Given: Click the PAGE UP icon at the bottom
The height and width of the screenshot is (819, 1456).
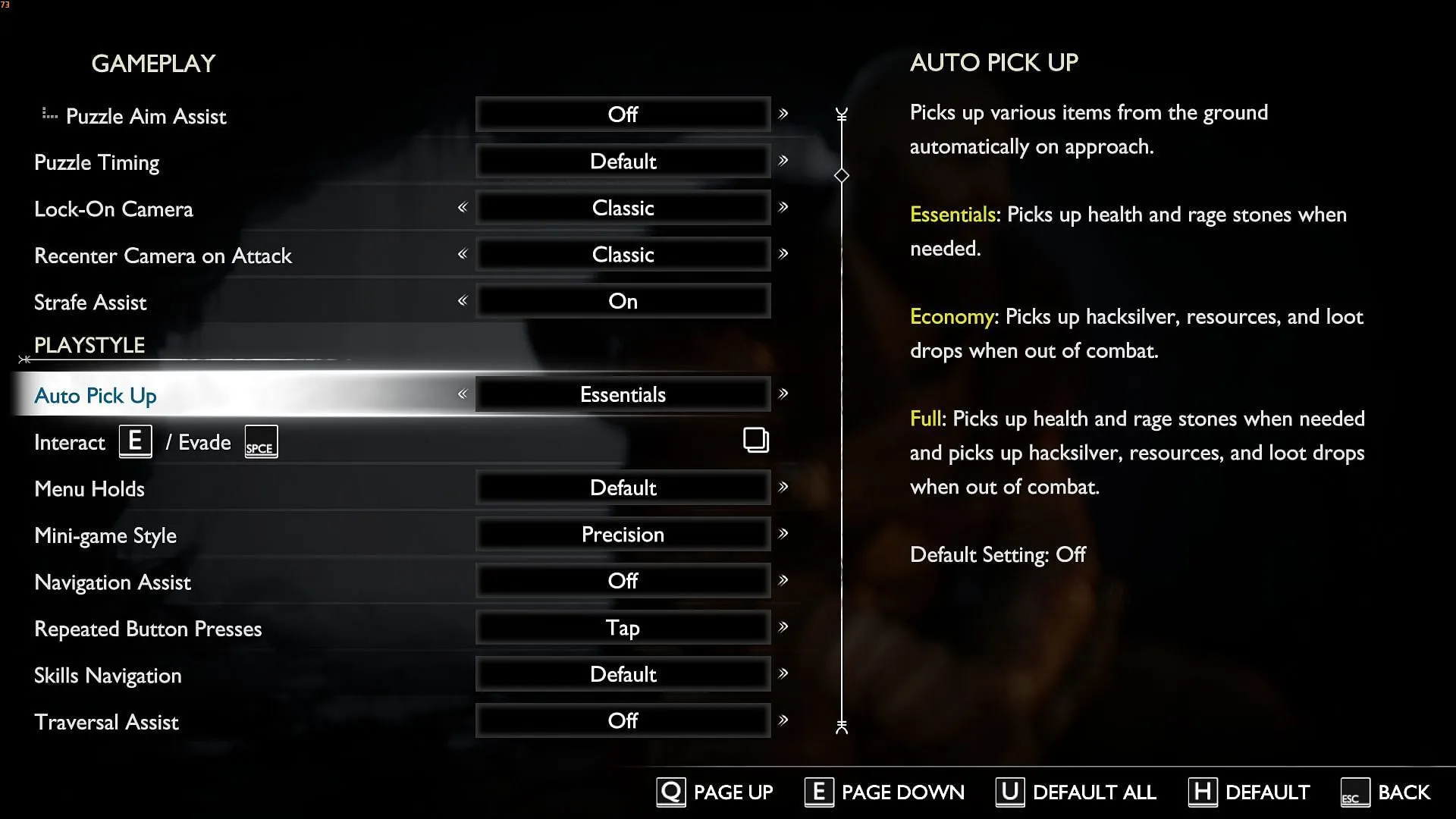Looking at the screenshot, I should [670, 791].
